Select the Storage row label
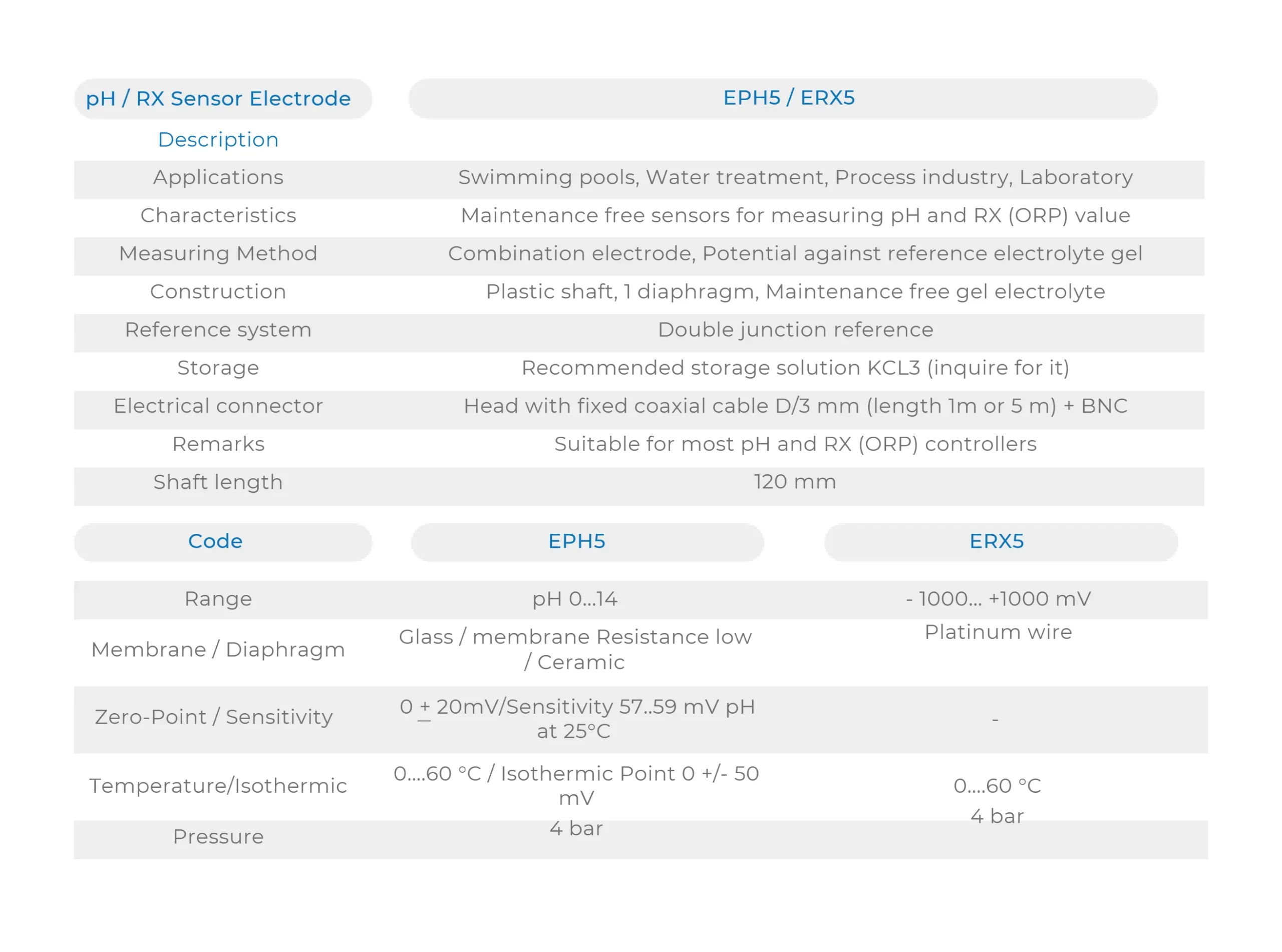This screenshot has height=952, width=1282. tap(218, 368)
